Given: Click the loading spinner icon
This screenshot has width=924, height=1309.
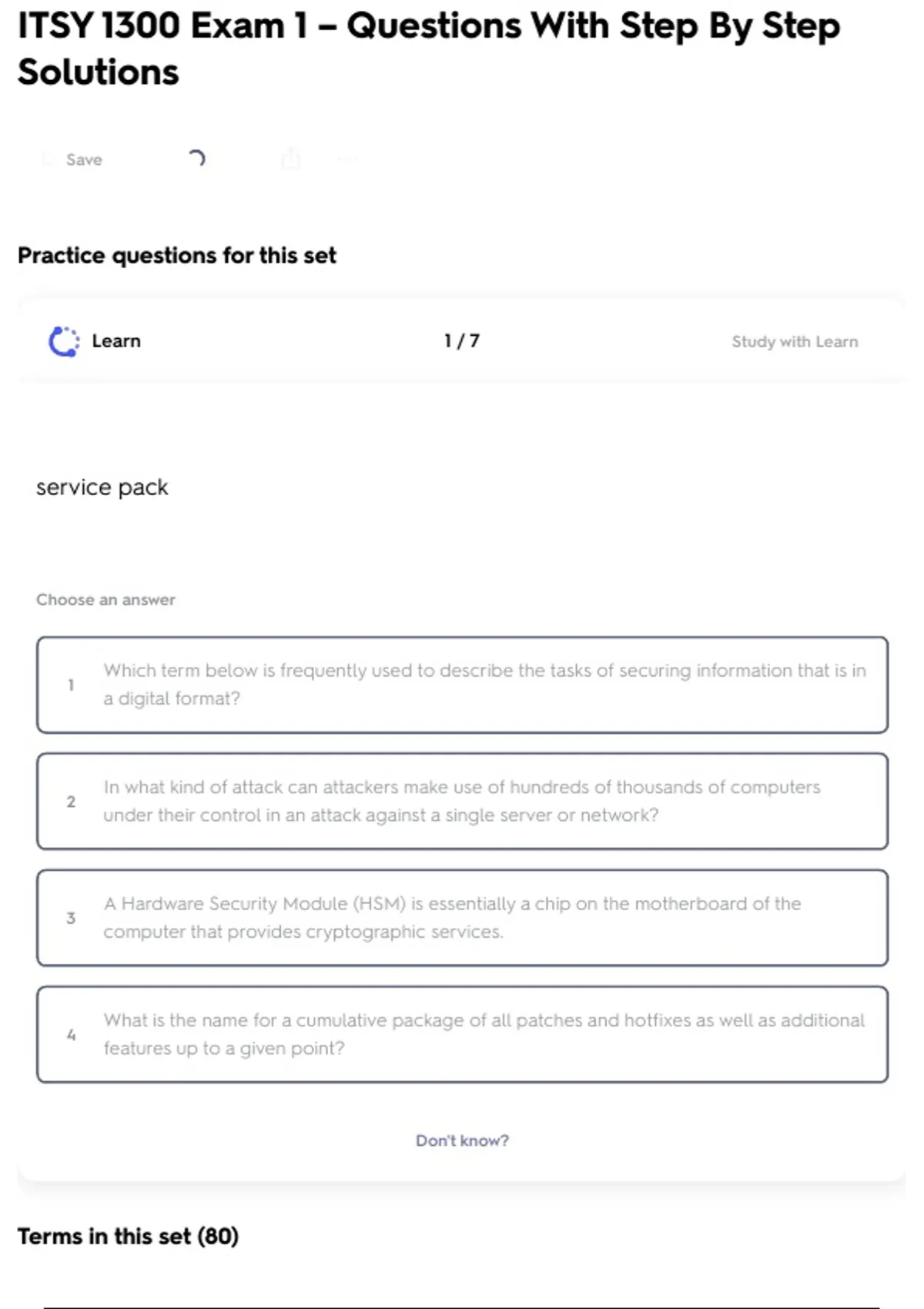Looking at the screenshot, I should click(196, 159).
